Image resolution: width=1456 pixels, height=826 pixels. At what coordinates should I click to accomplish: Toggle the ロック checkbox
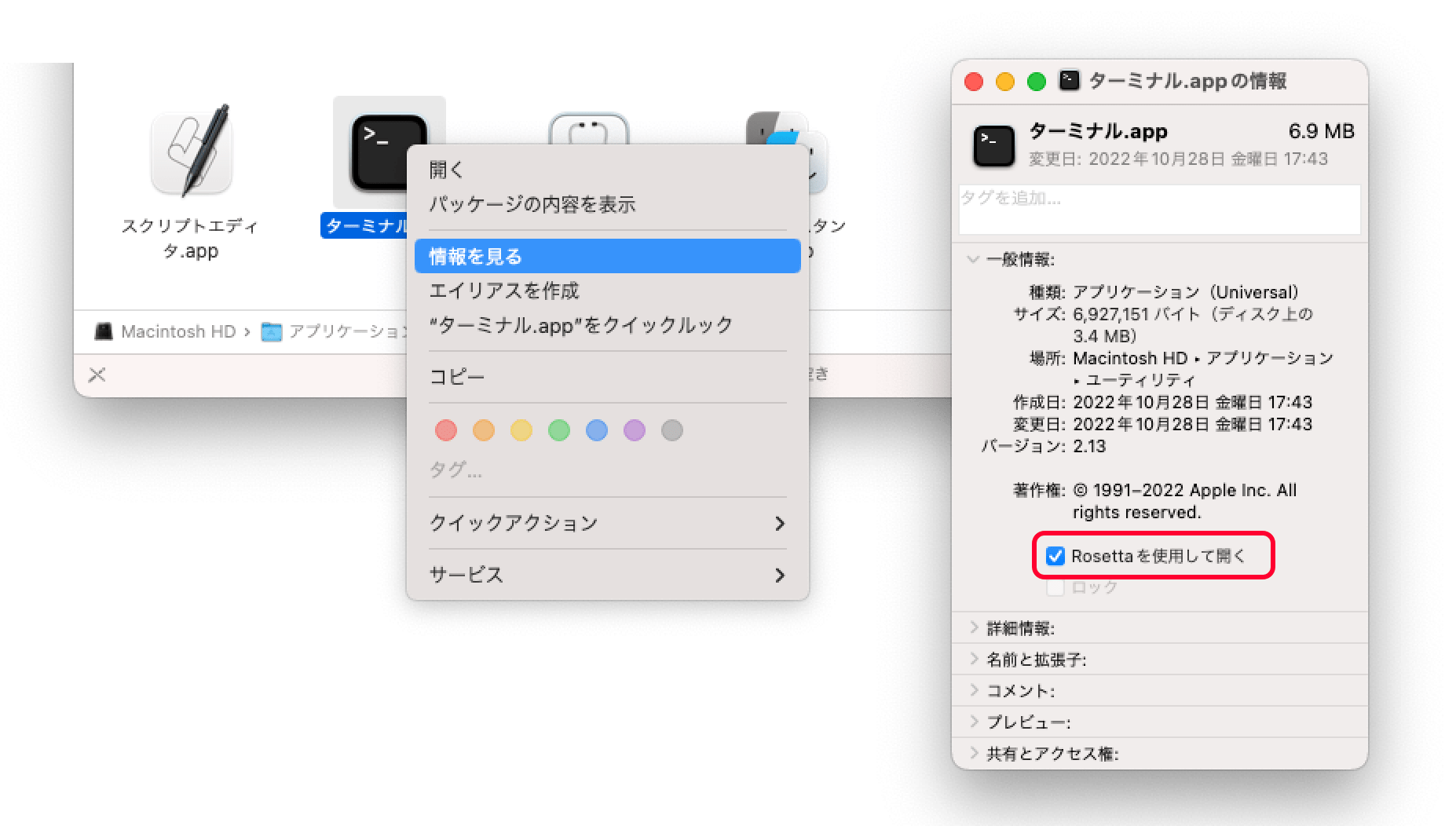1055,587
